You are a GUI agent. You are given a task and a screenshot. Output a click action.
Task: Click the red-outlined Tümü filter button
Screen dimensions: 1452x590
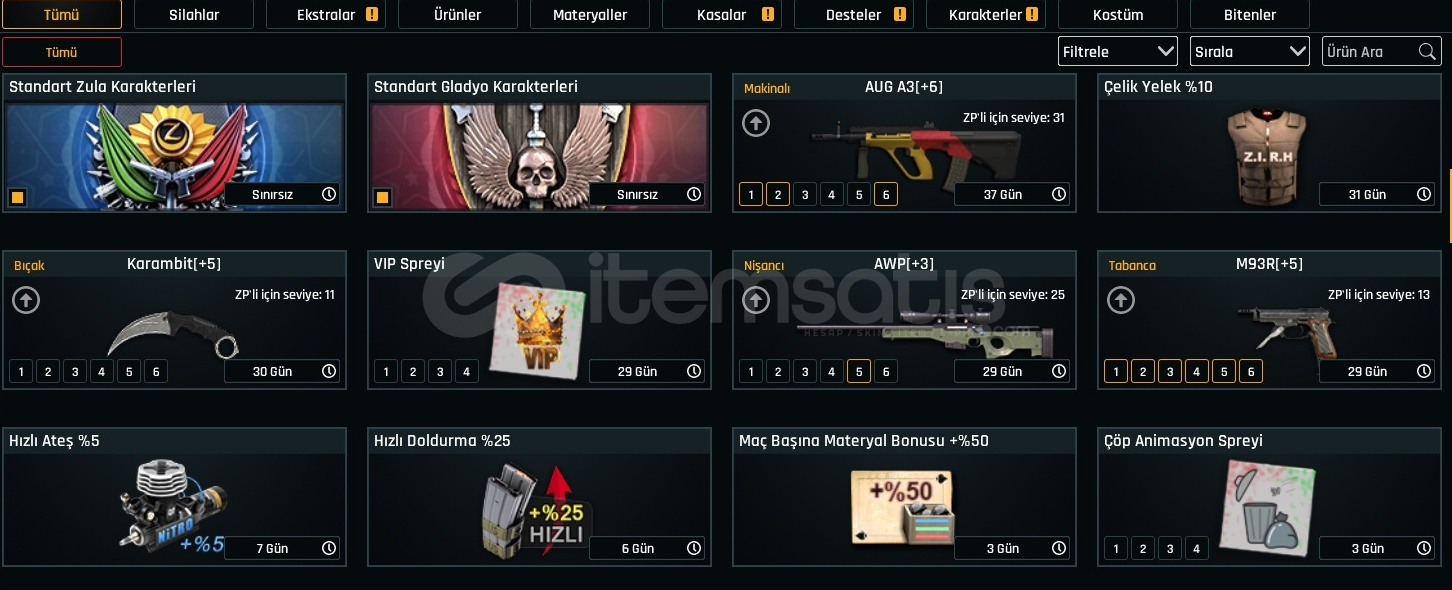62,52
